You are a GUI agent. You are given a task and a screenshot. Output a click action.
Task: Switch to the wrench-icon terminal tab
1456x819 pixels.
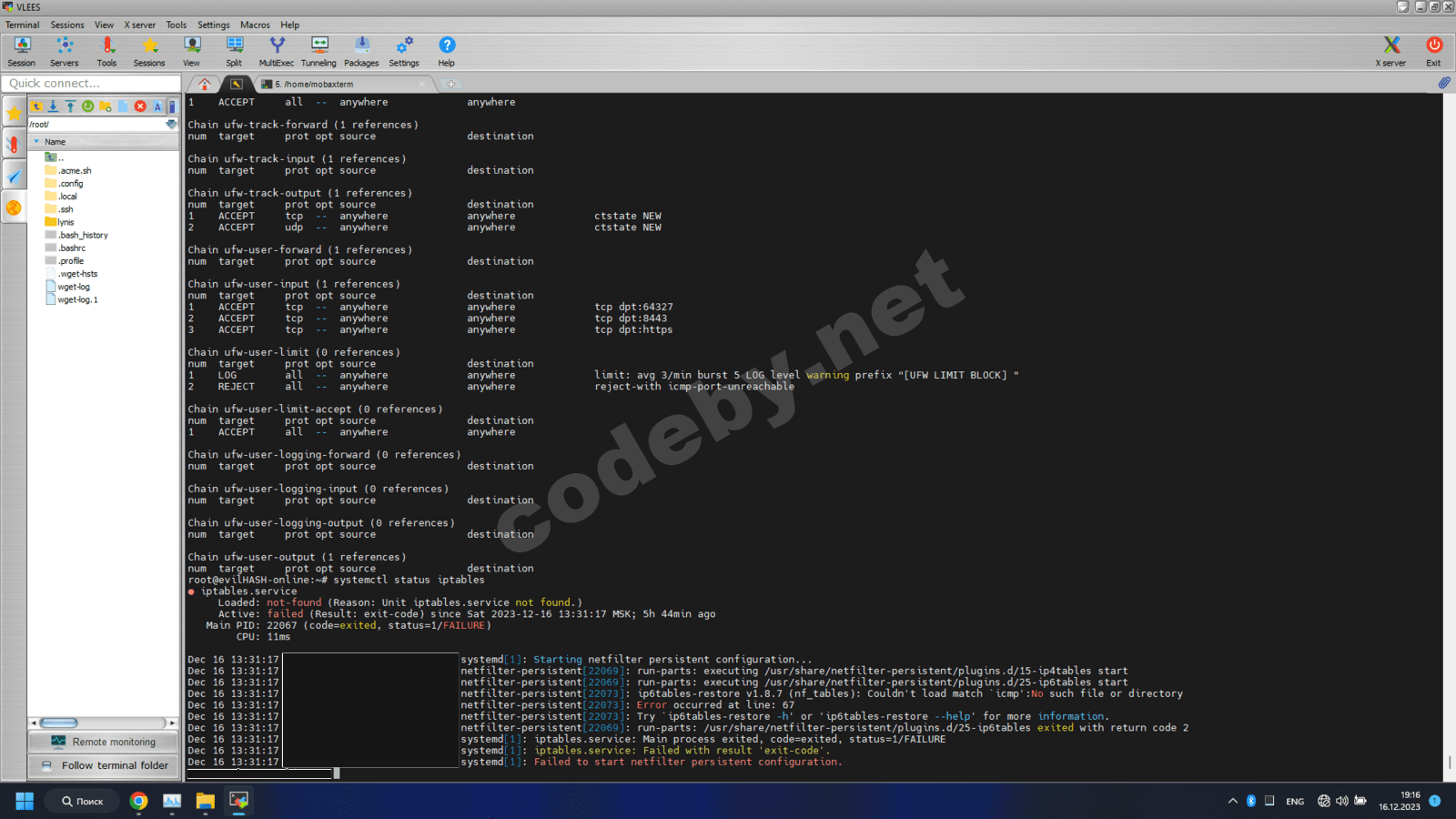pyautogui.click(x=236, y=84)
